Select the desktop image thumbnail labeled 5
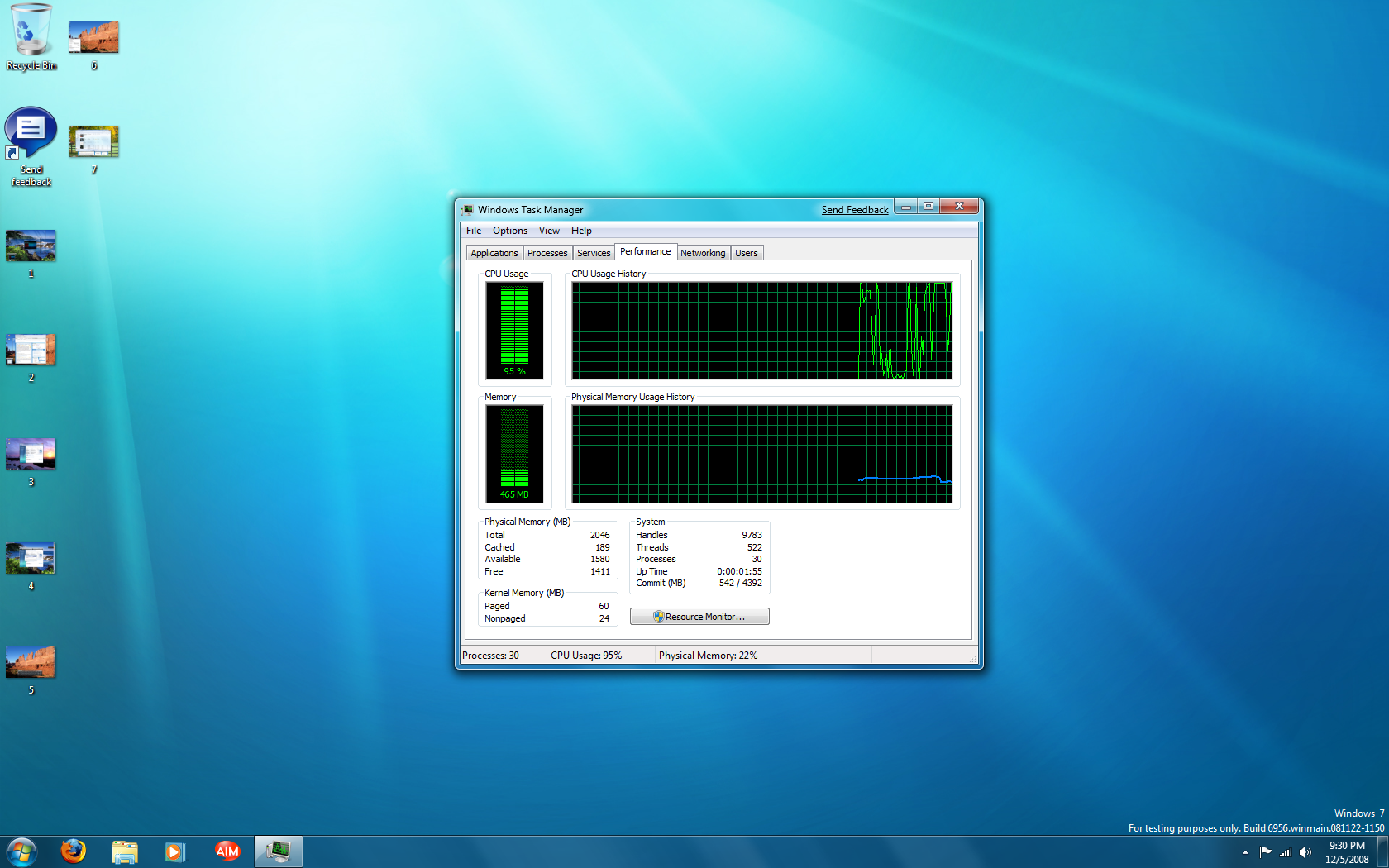1389x868 pixels. click(x=31, y=663)
